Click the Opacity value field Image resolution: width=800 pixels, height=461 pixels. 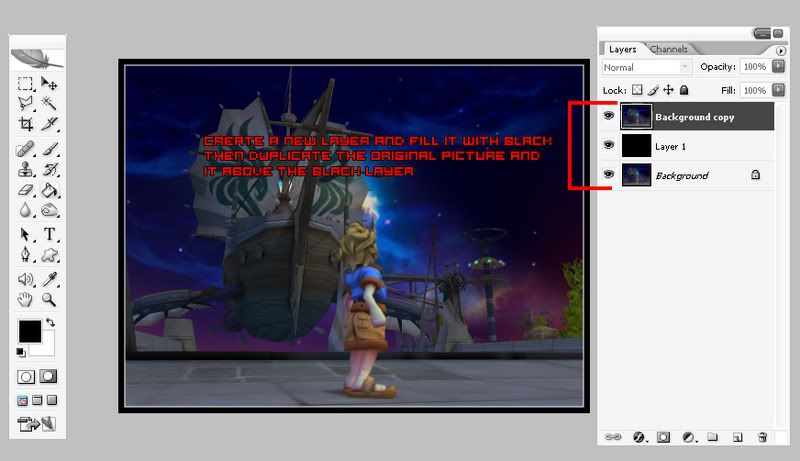[x=755, y=67]
